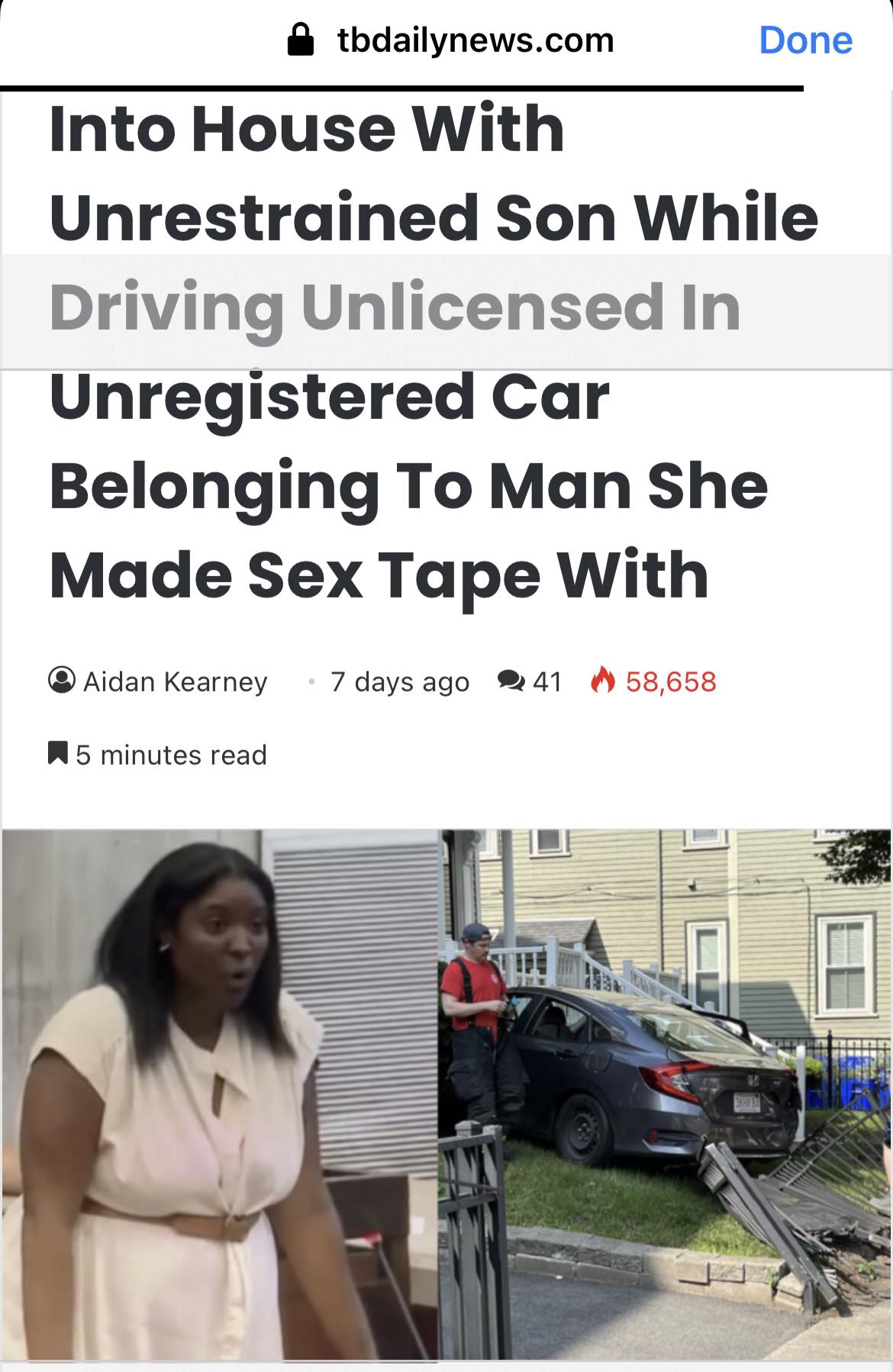Tap the bookmark reading-time icon
This screenshot has width=893, height=1372.
[x=58, y=752]
